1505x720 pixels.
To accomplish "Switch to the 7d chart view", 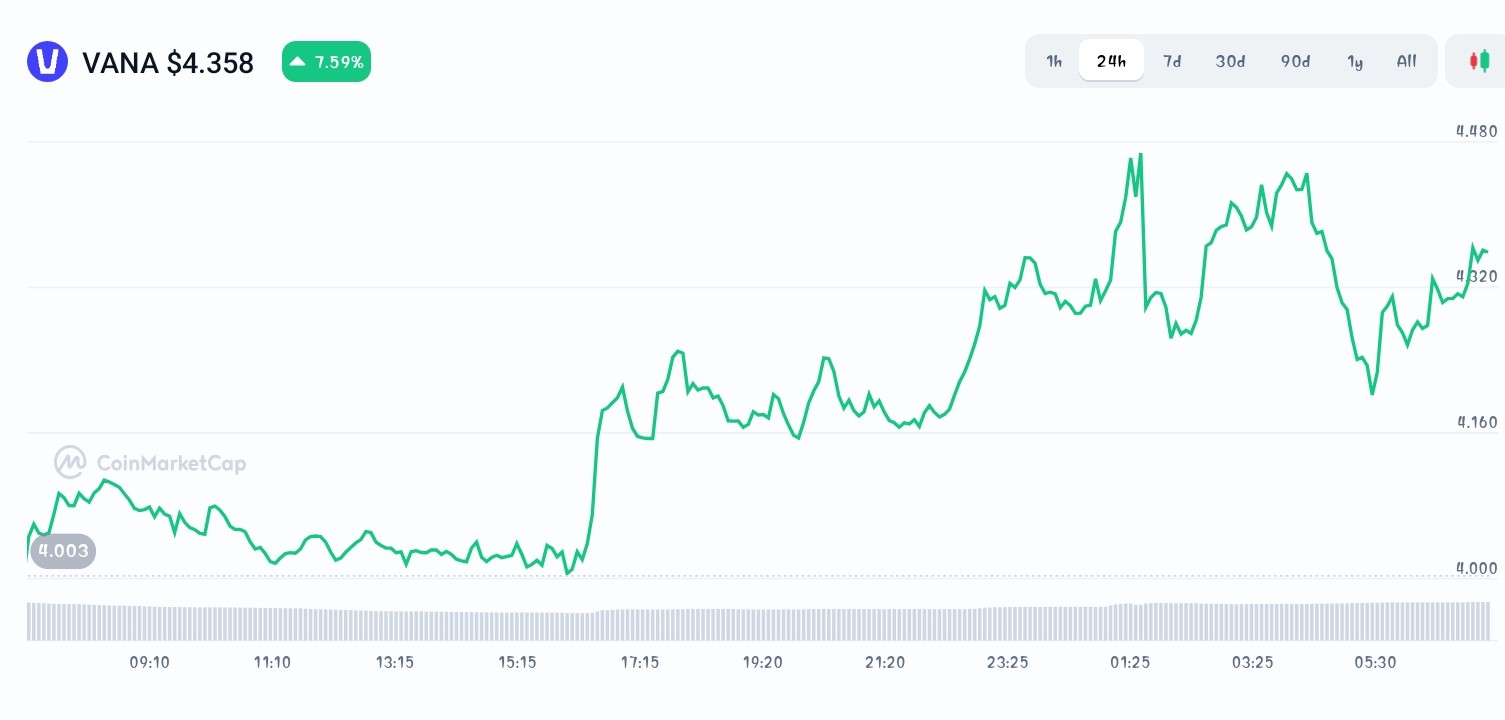I will coord(1172,61).
